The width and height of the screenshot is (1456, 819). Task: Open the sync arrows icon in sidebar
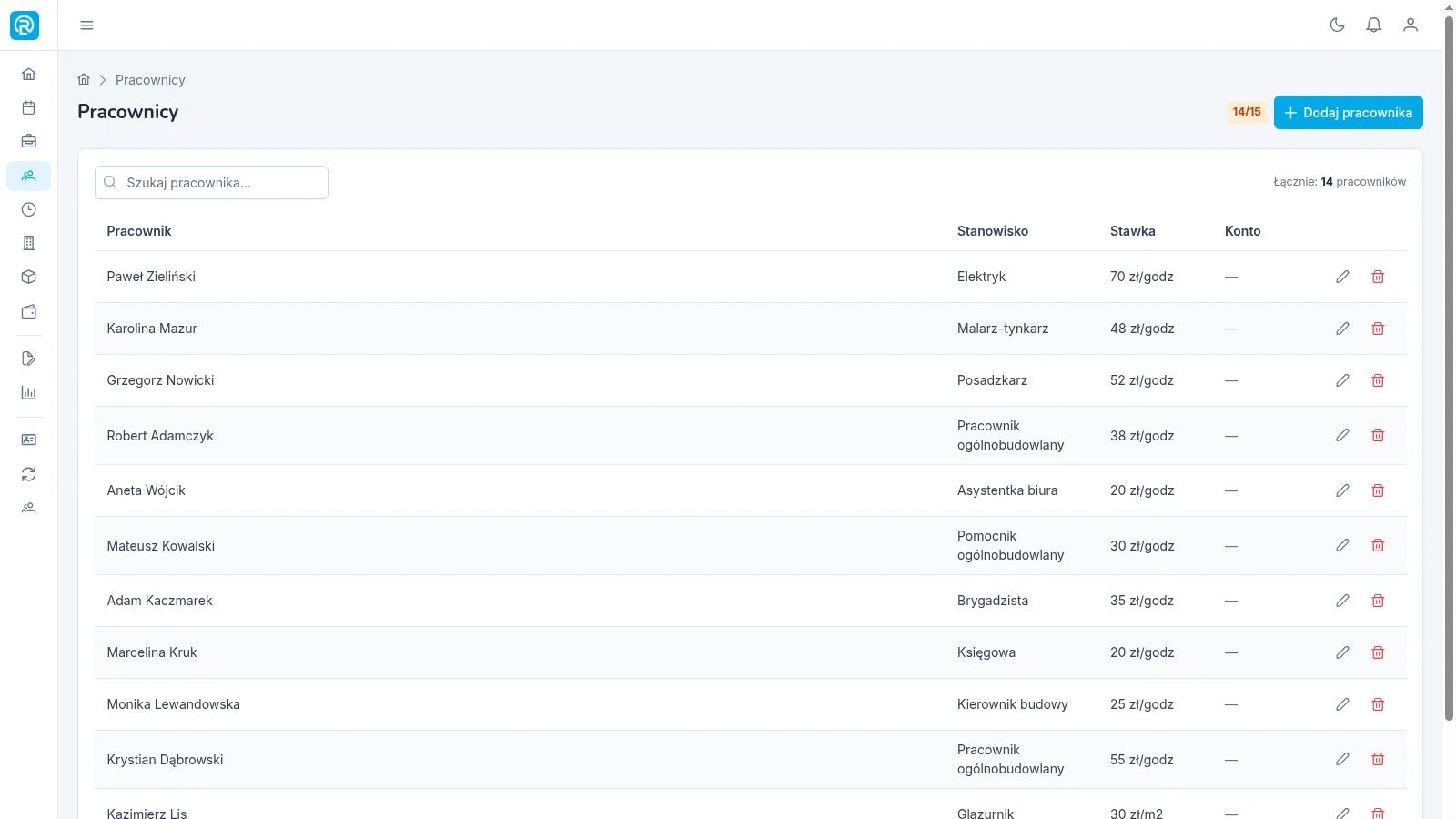(28, 474)
